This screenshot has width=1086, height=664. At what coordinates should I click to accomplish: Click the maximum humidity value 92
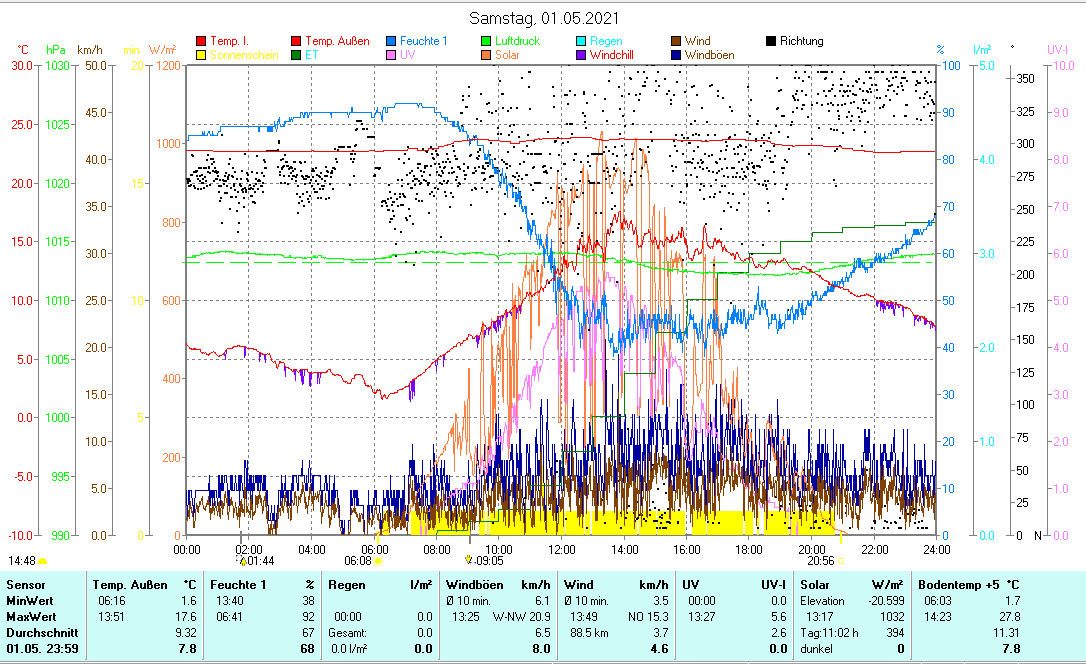(x=308, y=617)
